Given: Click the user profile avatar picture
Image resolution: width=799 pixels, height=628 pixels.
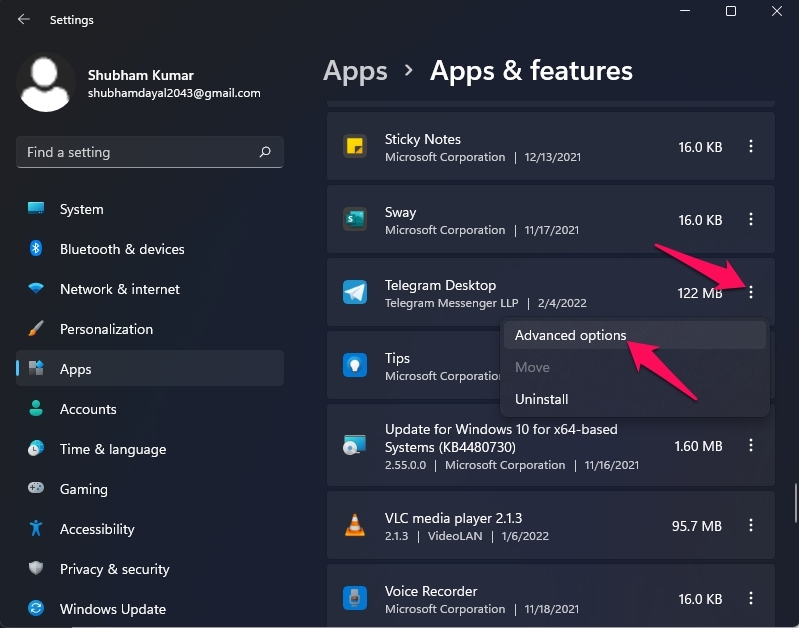Looking at the screenshot, I should coord(45,83).
